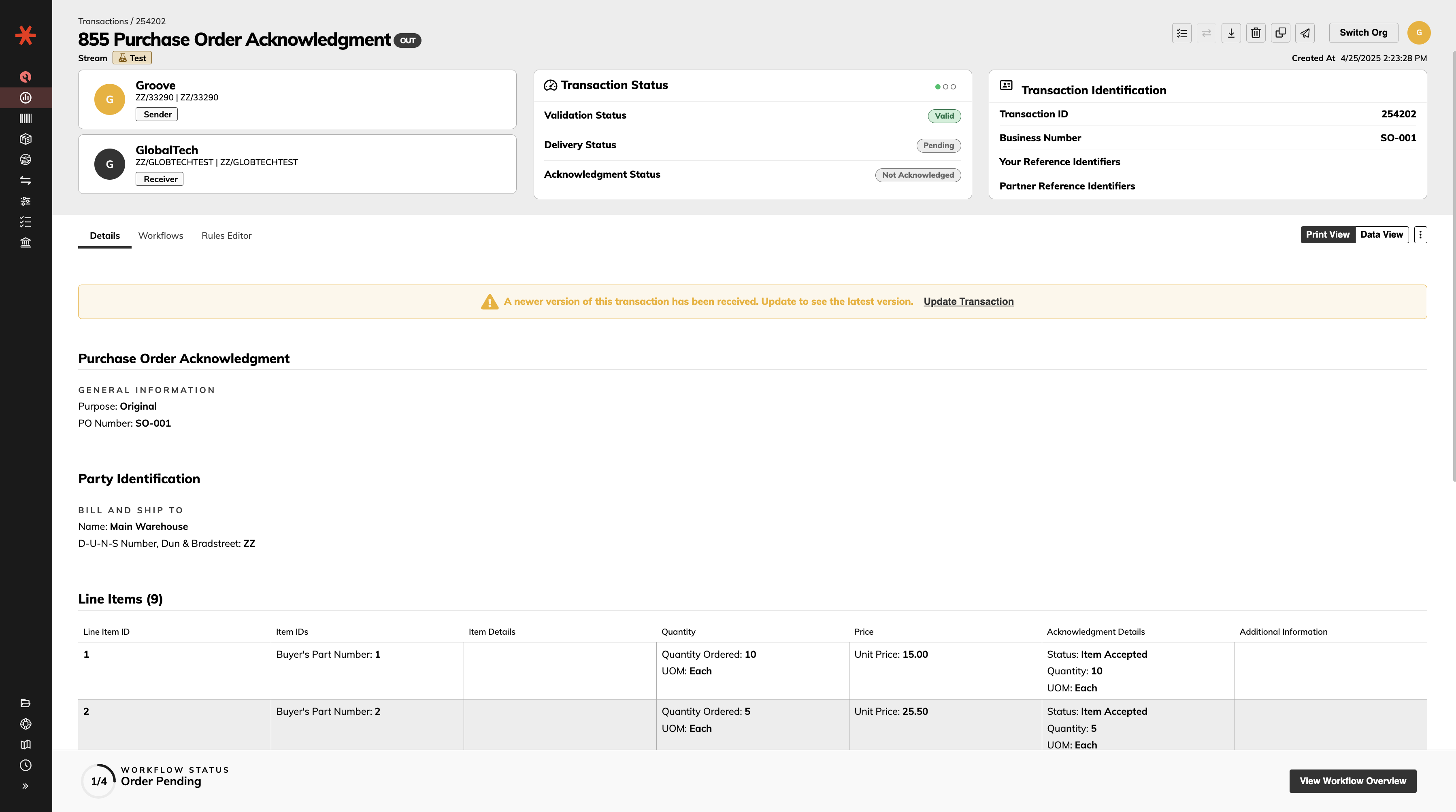Viewport: 1456px width, 812px height.
Task: Switch to Data View toggle
Action: 1381,234
